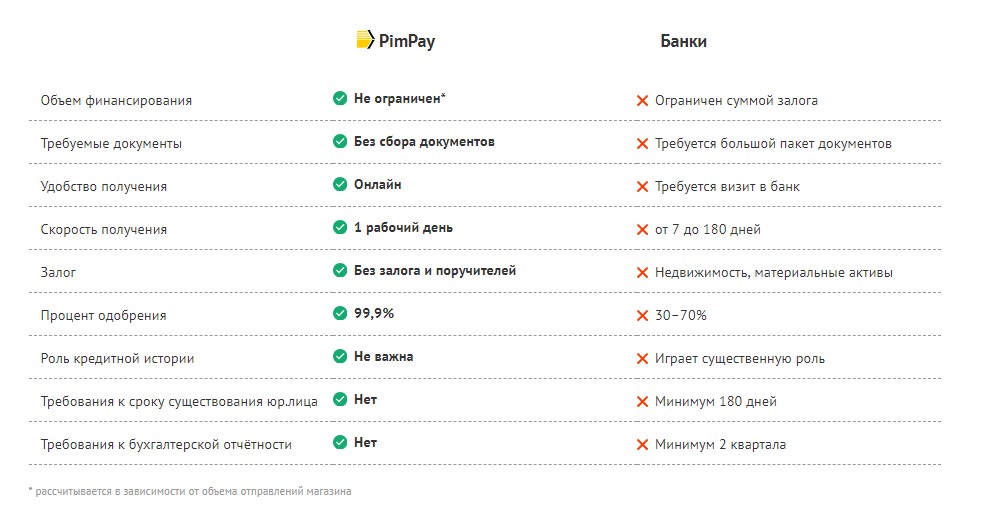
Task: Click green checkmark beside 'Не ограничен'
Action: tap(340, 99)
